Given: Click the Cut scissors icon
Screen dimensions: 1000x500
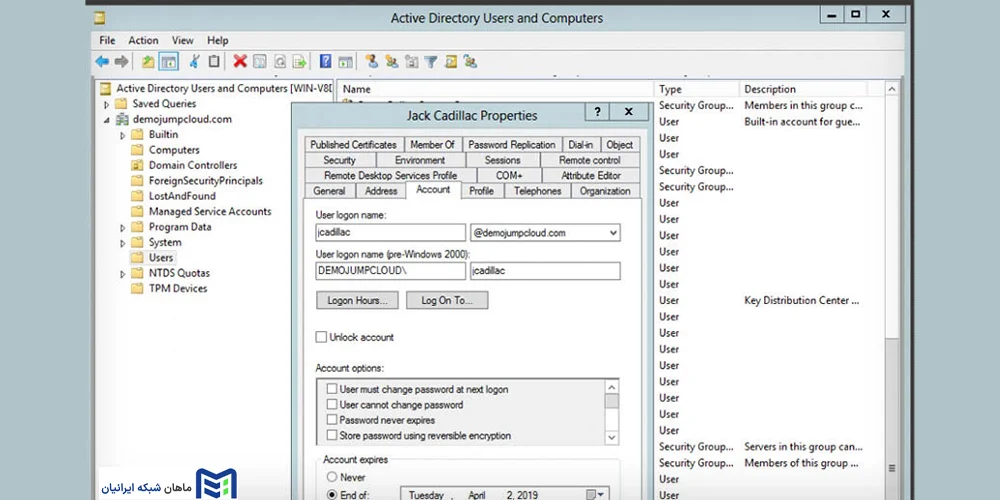Looking at the screenshot, I should (x=195, y=61).
